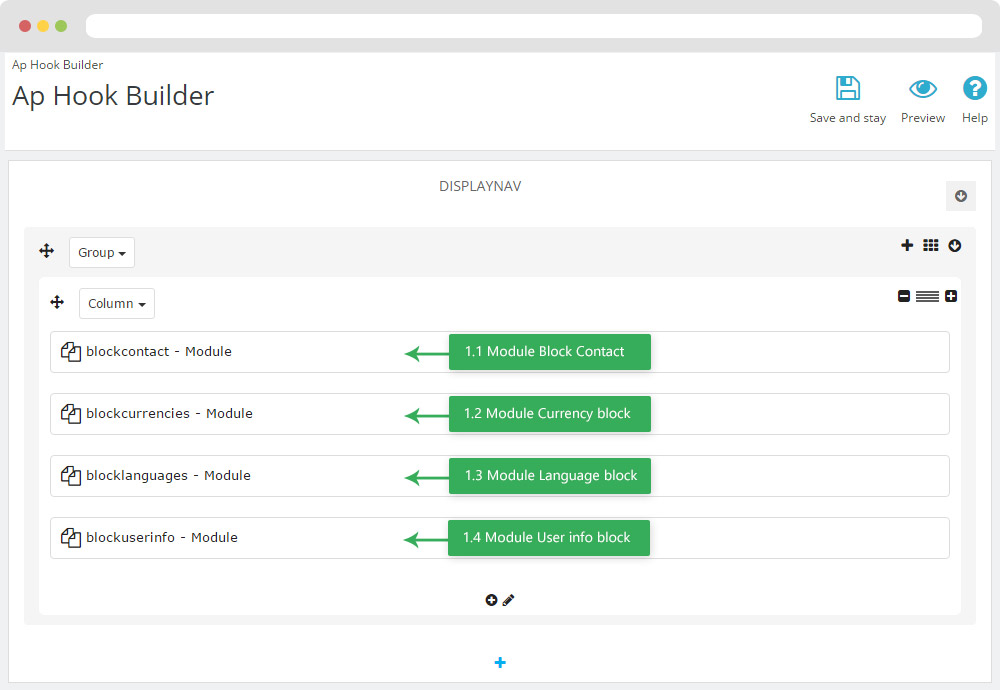The image size is (1000, 690).
Task: Click the Save and stay floppy icon
Action: coord(848,88)
